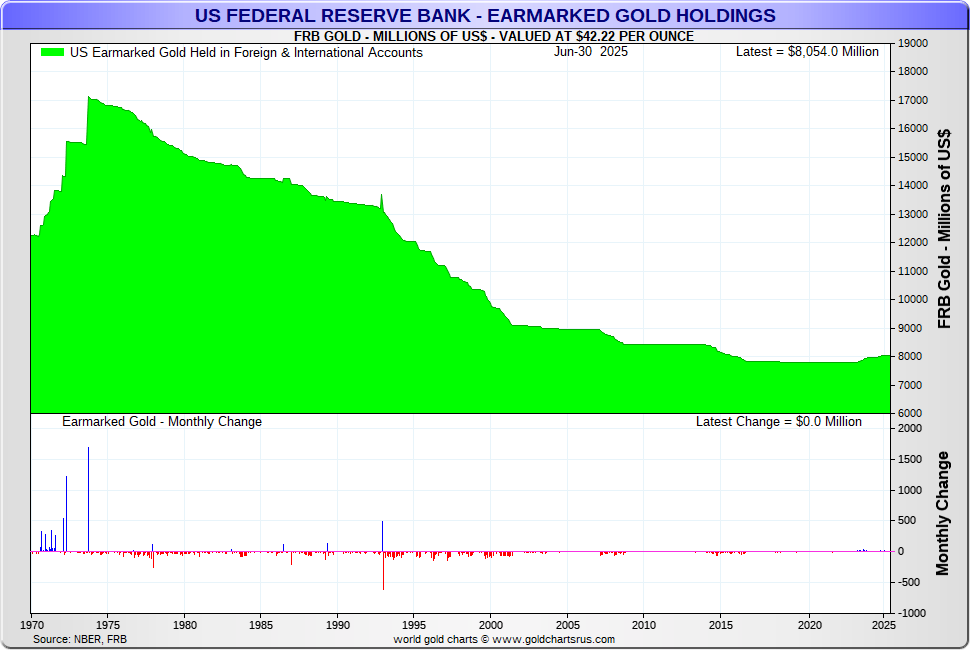
Task: Click the 2010 x-axis label
Action: [644, 625]
